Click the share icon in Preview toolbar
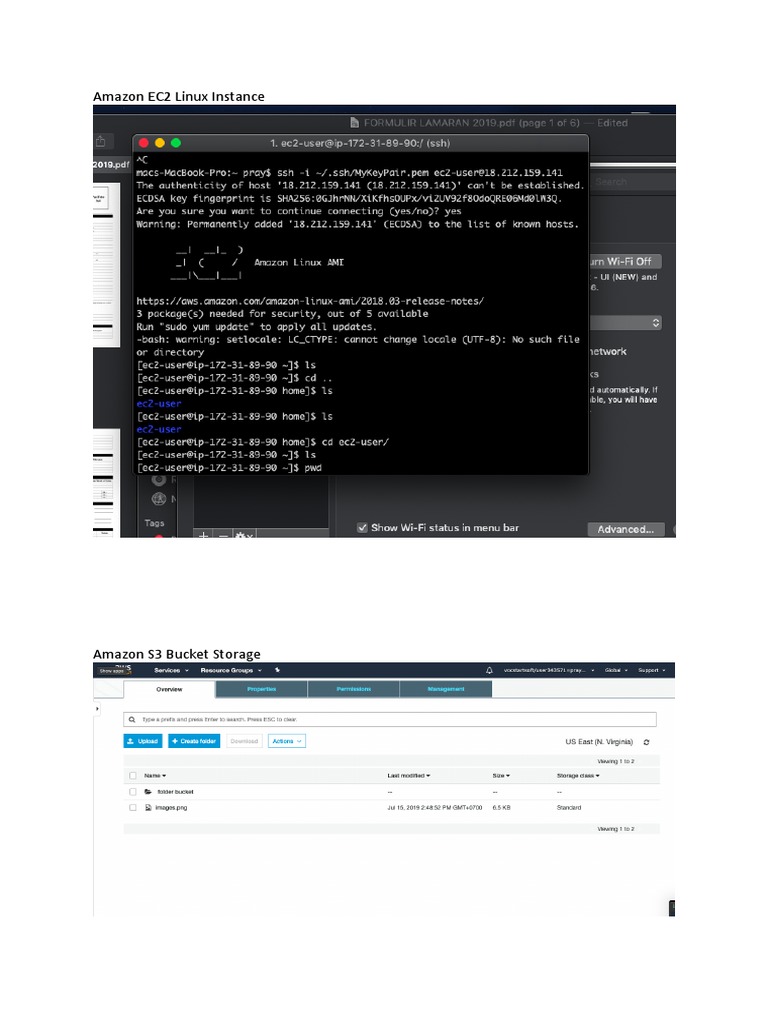The width and height of the screenshot is (768, 1024). [101, 141]
